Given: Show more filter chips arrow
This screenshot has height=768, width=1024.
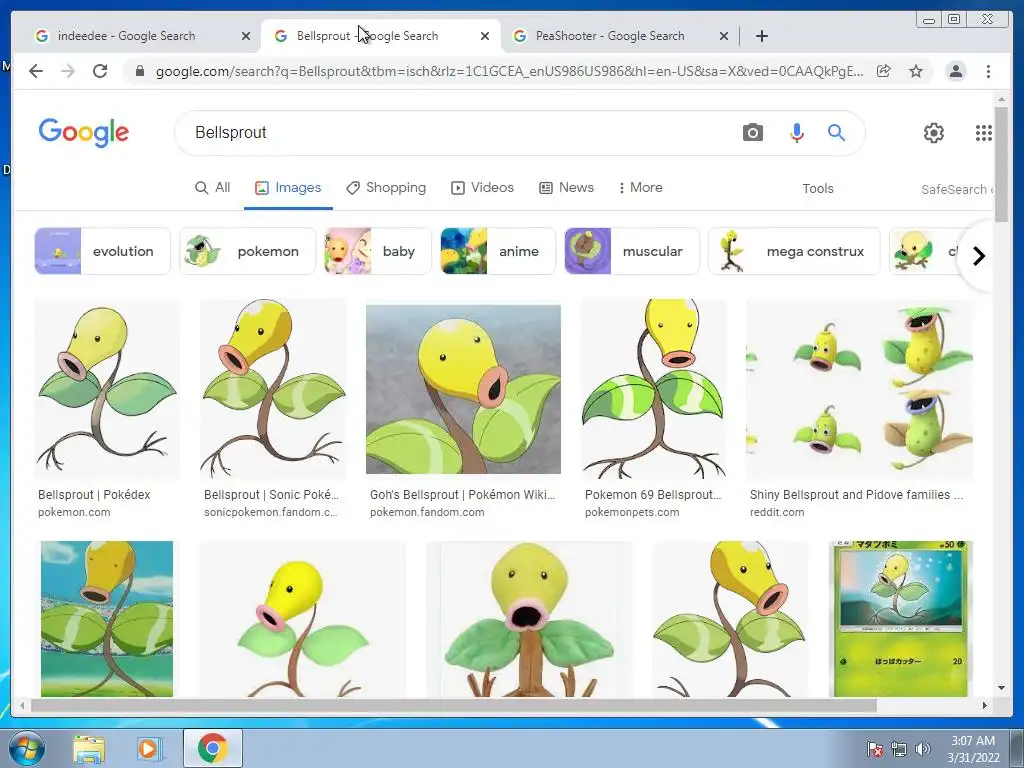Looking at the screenshot, I should tap(978, 256).
